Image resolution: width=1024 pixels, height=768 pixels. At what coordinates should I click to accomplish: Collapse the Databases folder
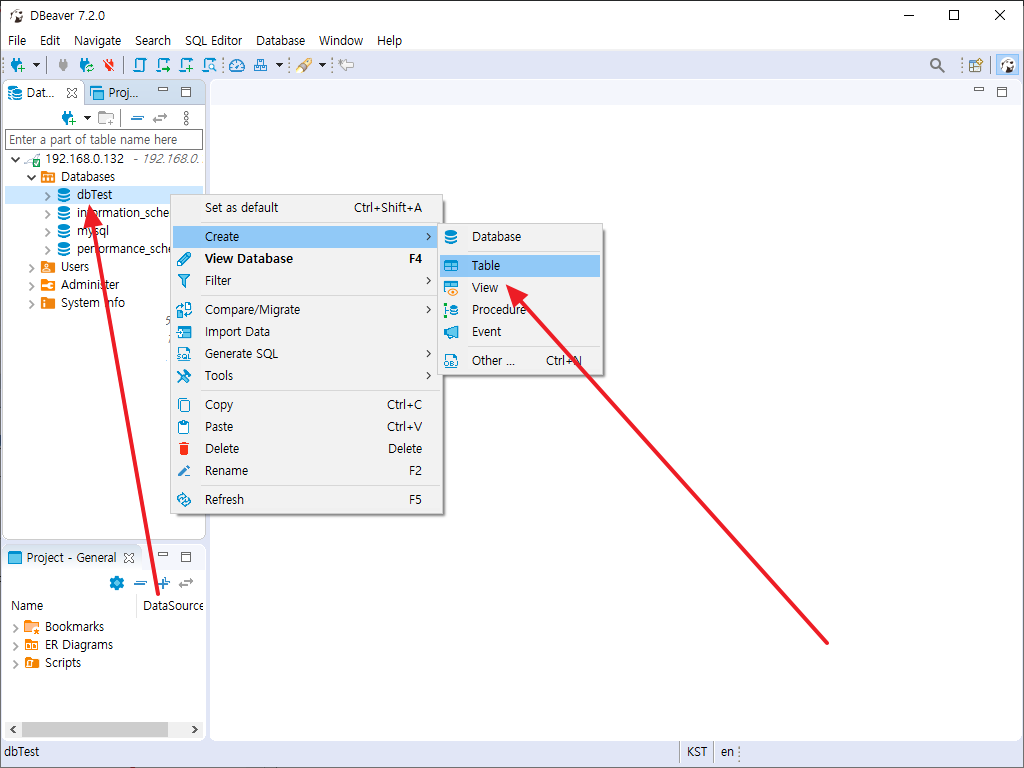pos(31,177)
